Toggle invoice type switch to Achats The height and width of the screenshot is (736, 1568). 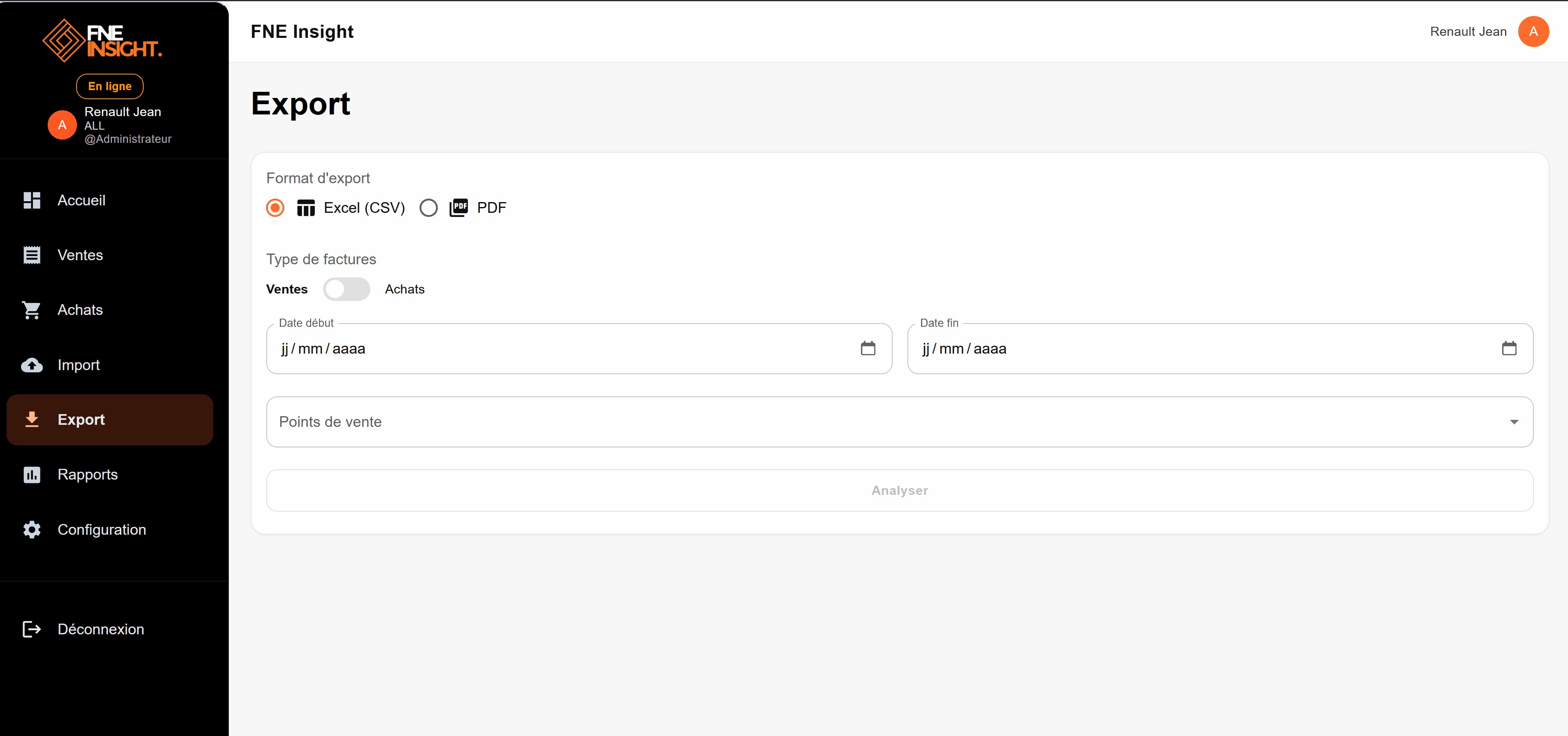347,289
